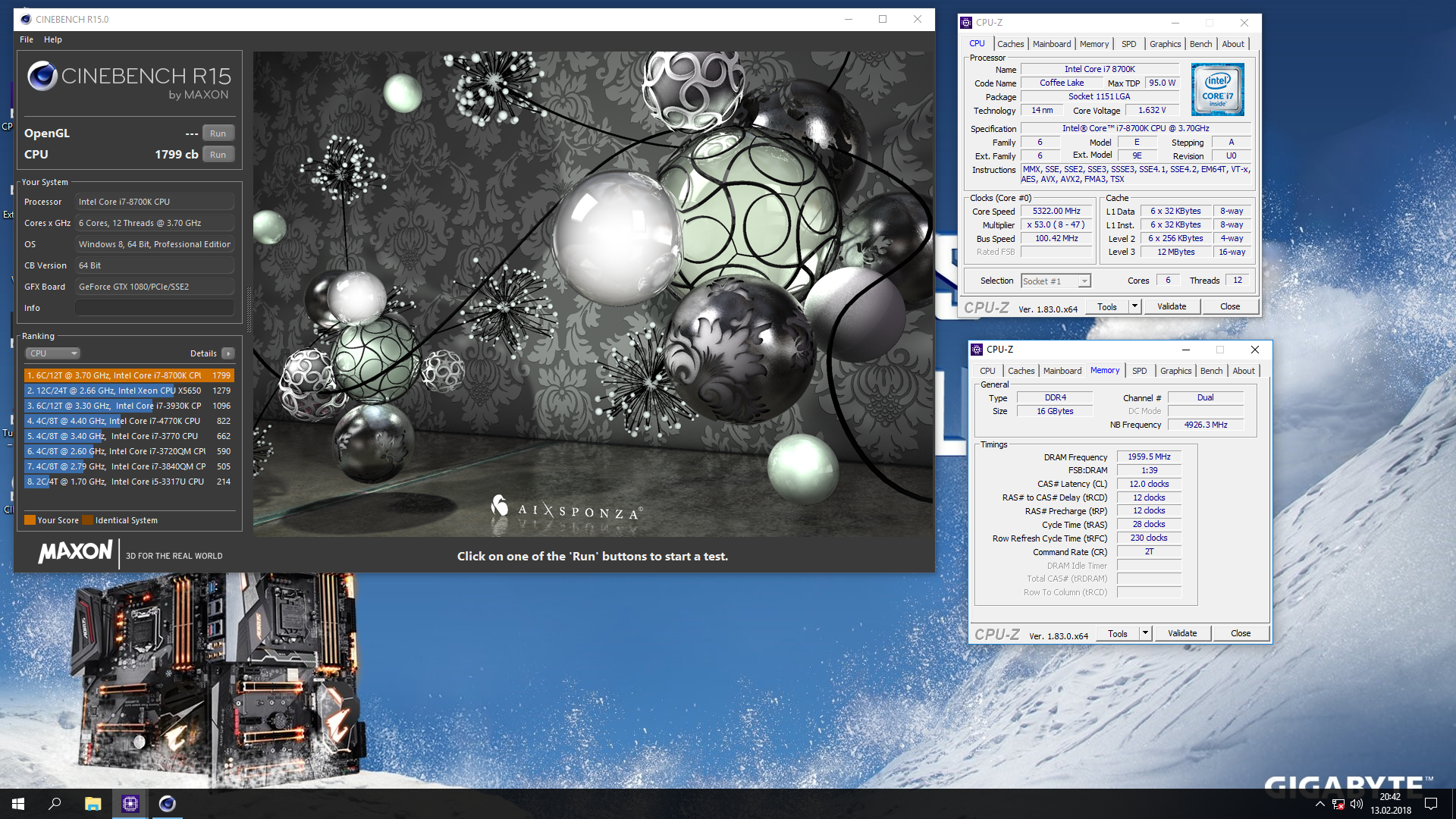Click the Intel Core i7 logo badge
The height and width of the screenshot is (819, 1456).
(x=1217, y=89)
